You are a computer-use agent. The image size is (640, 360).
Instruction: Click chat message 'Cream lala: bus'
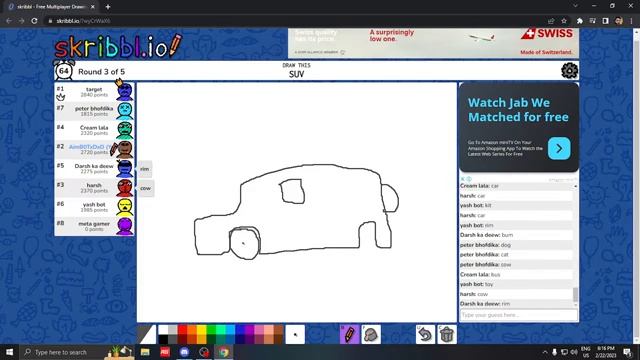pyautogui.click(x=516, y=274)
